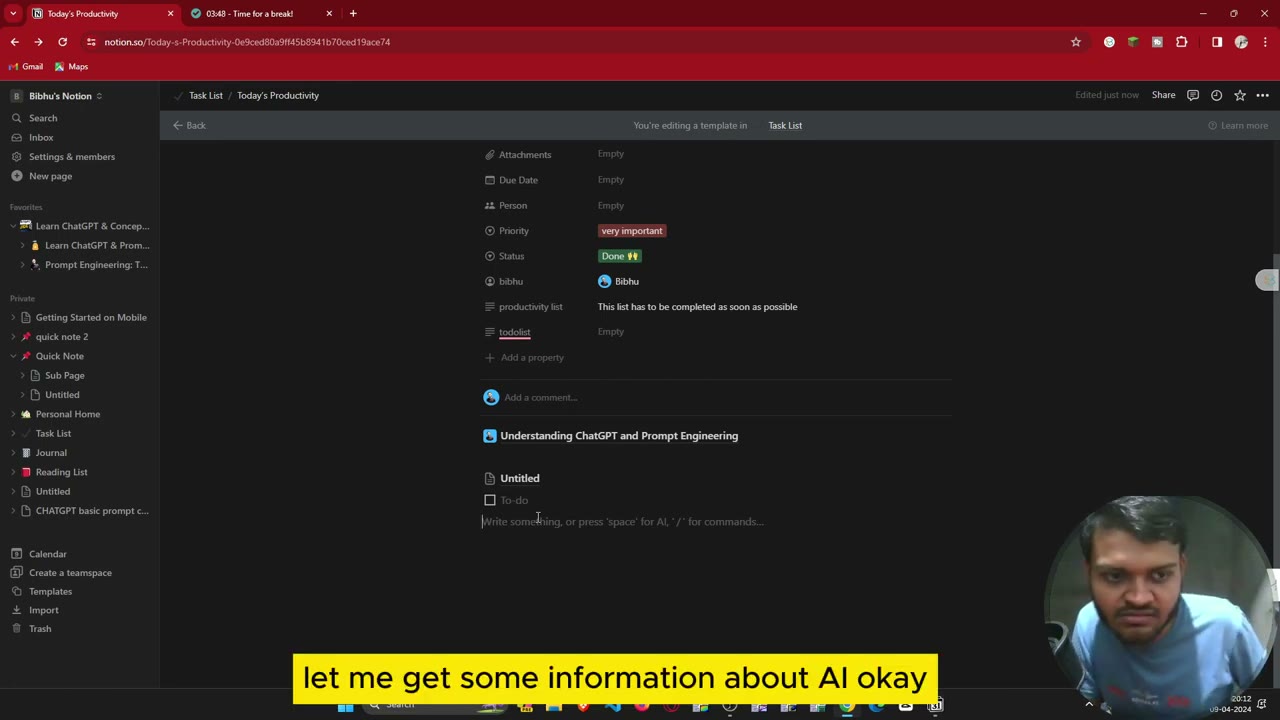This screenshot has height=720, width=1280.
Task: Bookmark this tab with the Chrome star
Action: pyautogui.click(x=1076, y=42)
